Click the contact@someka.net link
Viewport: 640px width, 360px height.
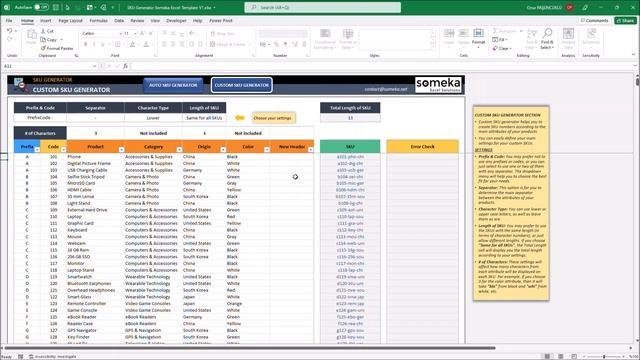386,89
